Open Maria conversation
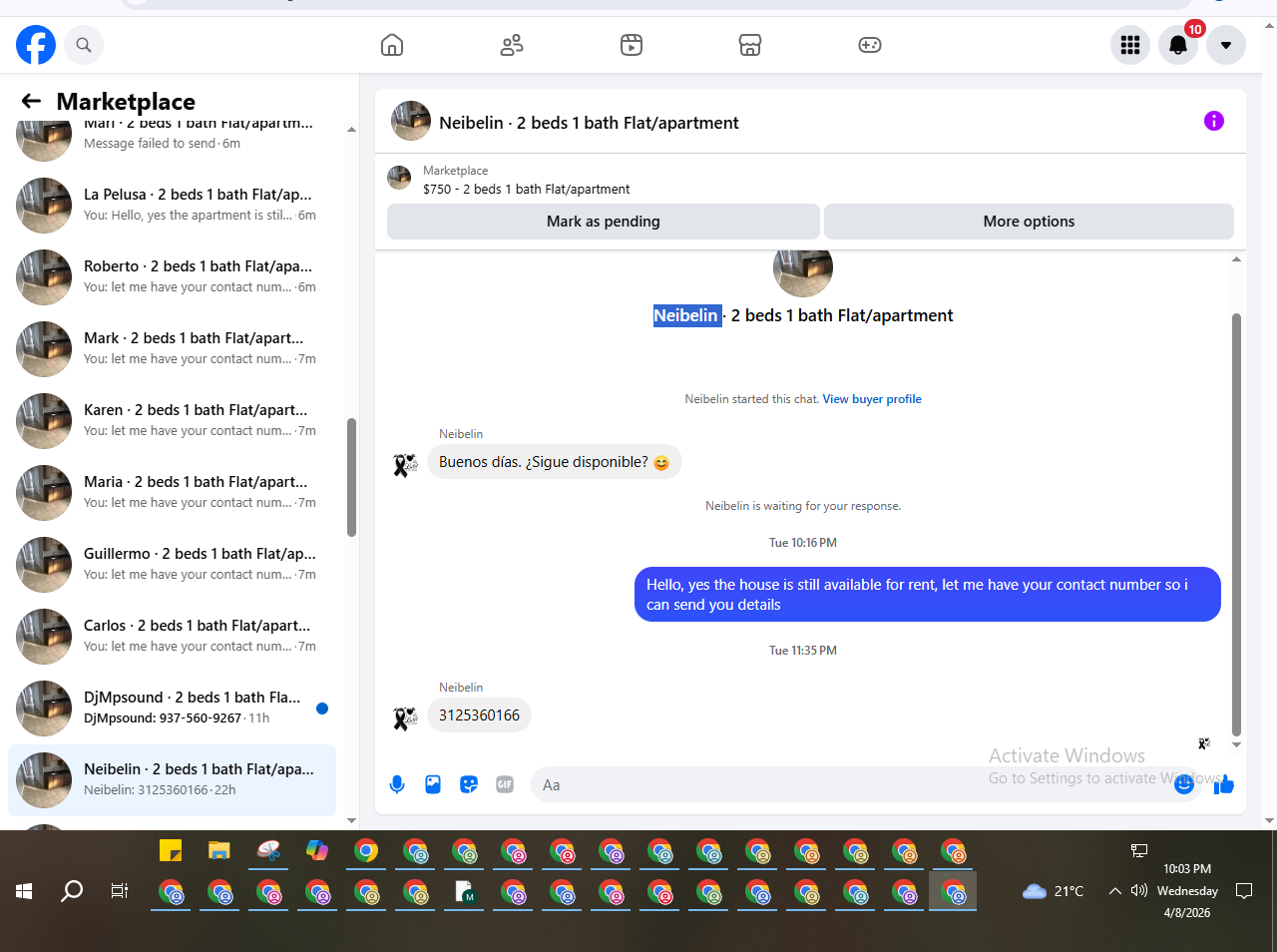Viewport: 1277px width, 952px height. point(172,492)
